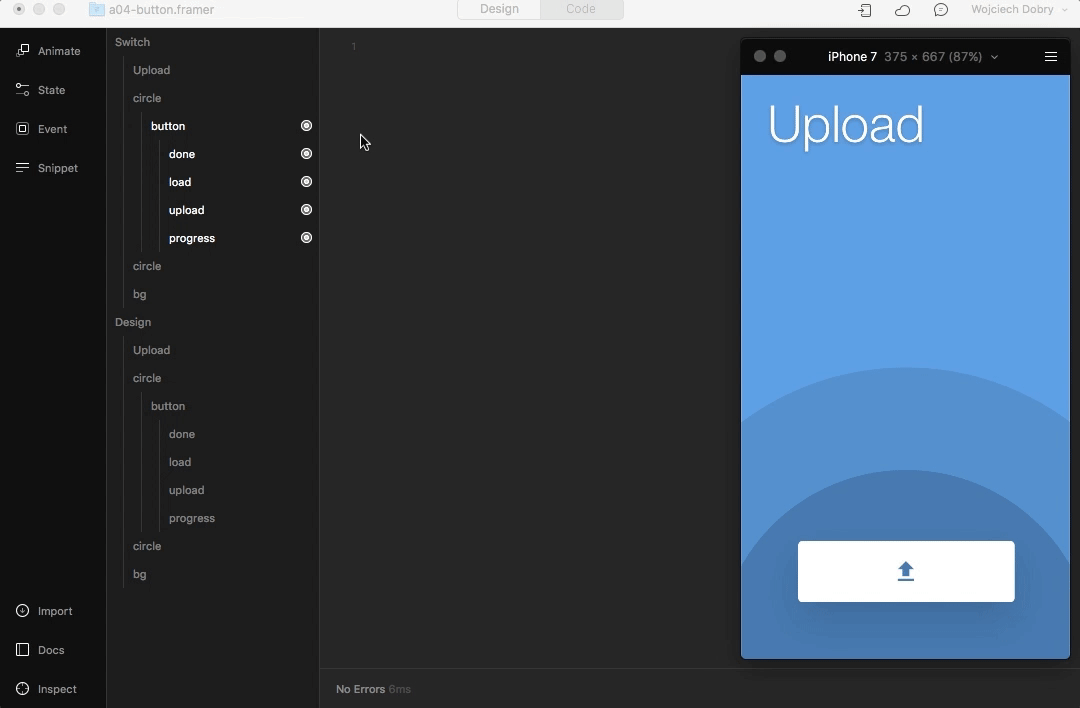Open the iPhone 7 device dropdown

click(x=994, y=57)
